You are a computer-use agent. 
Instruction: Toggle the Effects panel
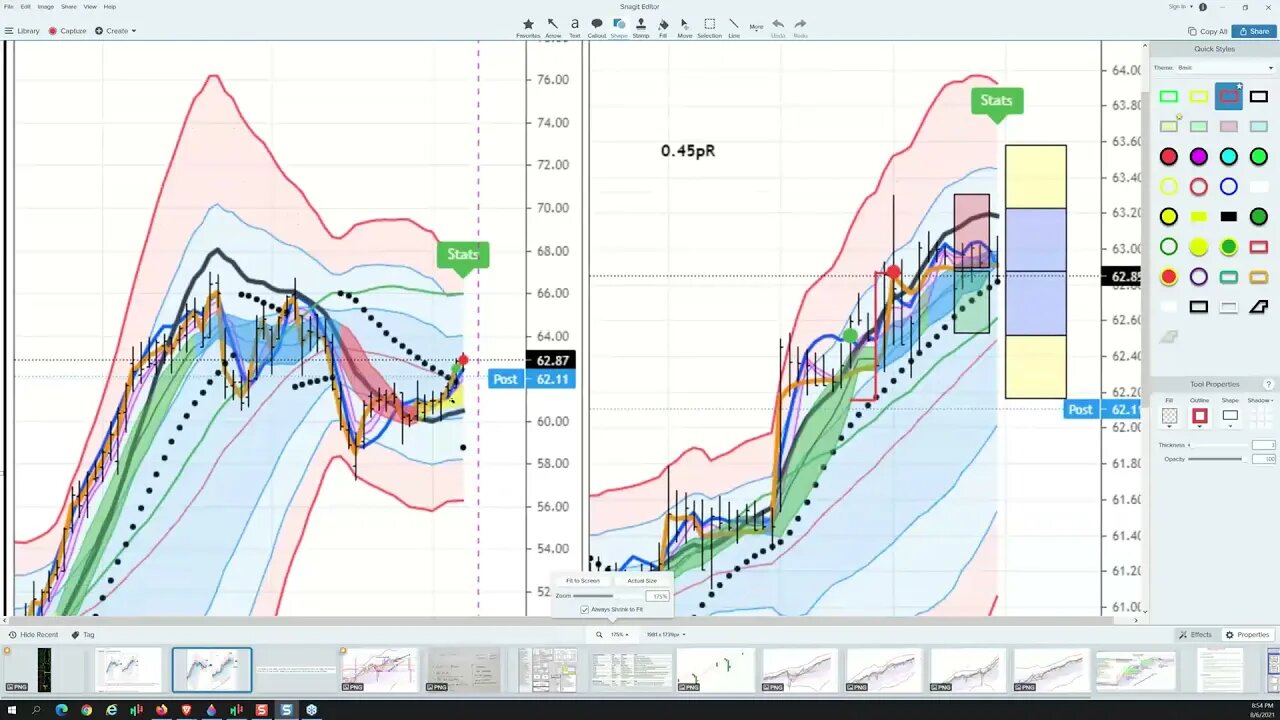1195,634
